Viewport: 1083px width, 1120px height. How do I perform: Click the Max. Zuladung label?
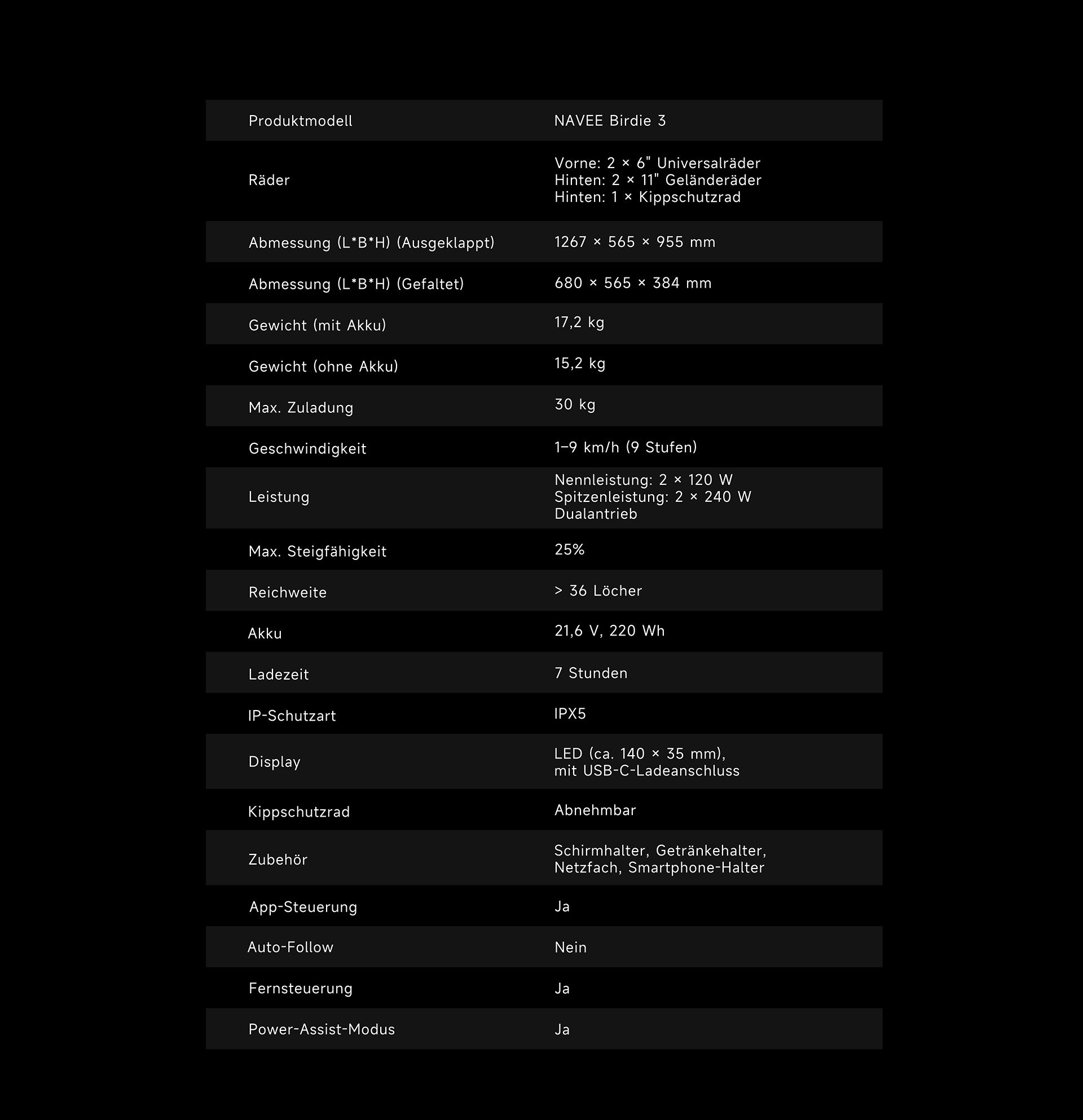tap(301, 407)
